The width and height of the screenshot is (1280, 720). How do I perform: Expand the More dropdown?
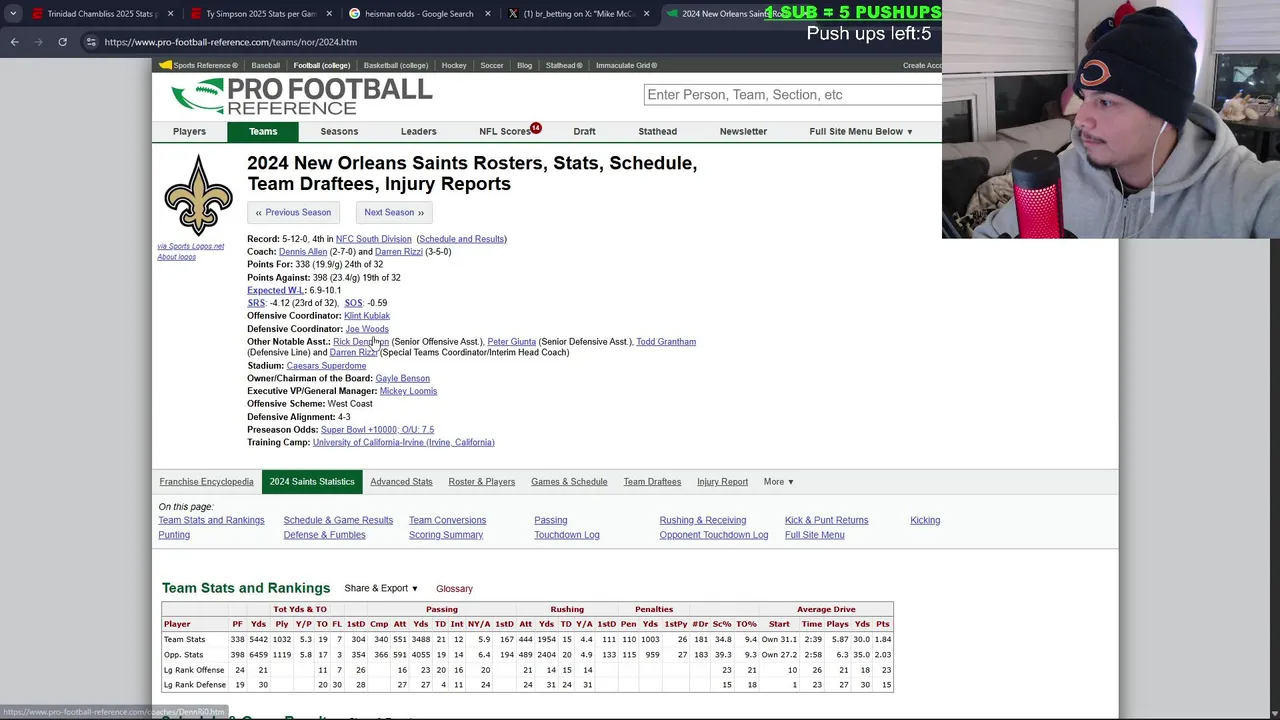778,482
